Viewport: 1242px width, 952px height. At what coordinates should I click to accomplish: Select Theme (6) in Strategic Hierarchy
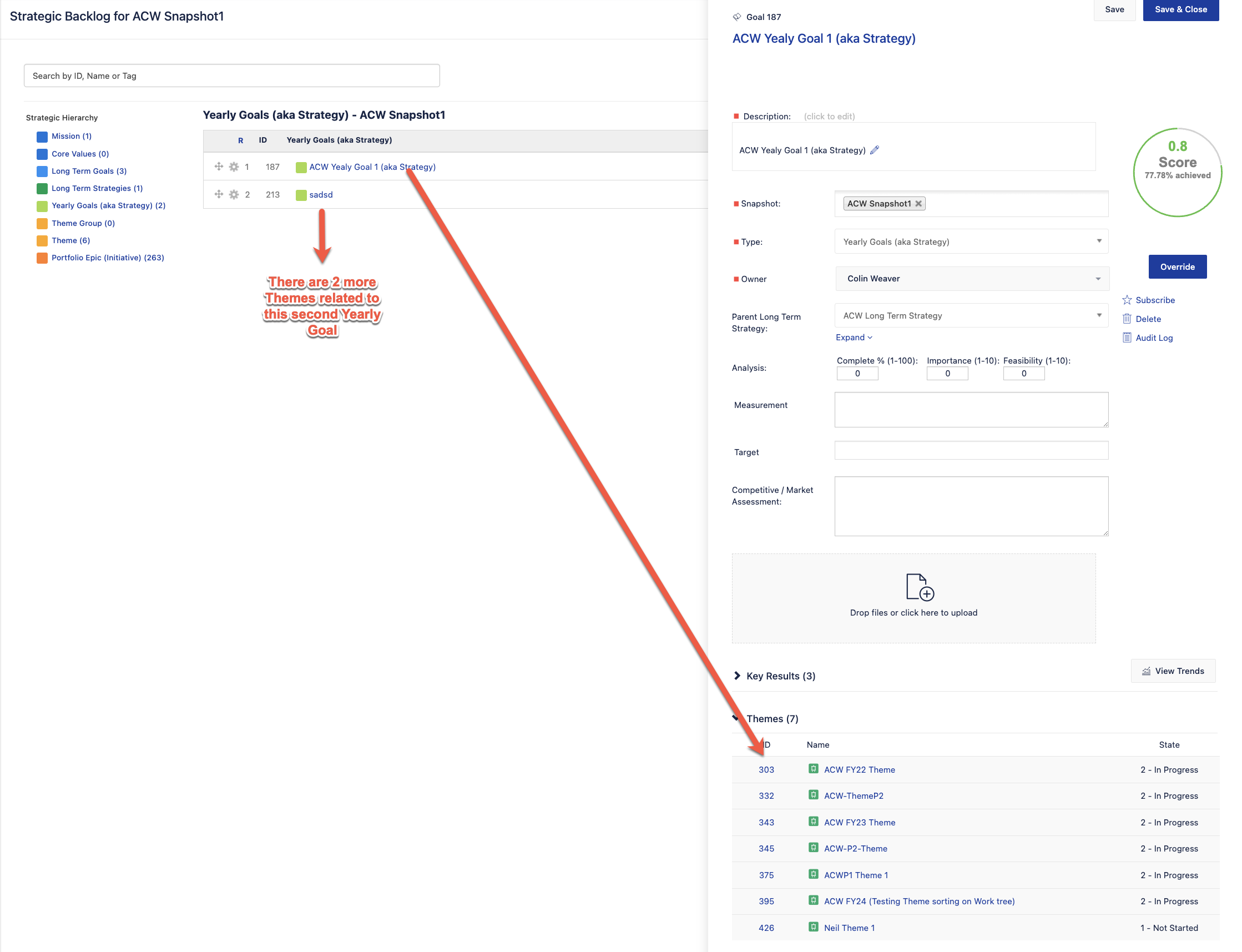[70, 240]
